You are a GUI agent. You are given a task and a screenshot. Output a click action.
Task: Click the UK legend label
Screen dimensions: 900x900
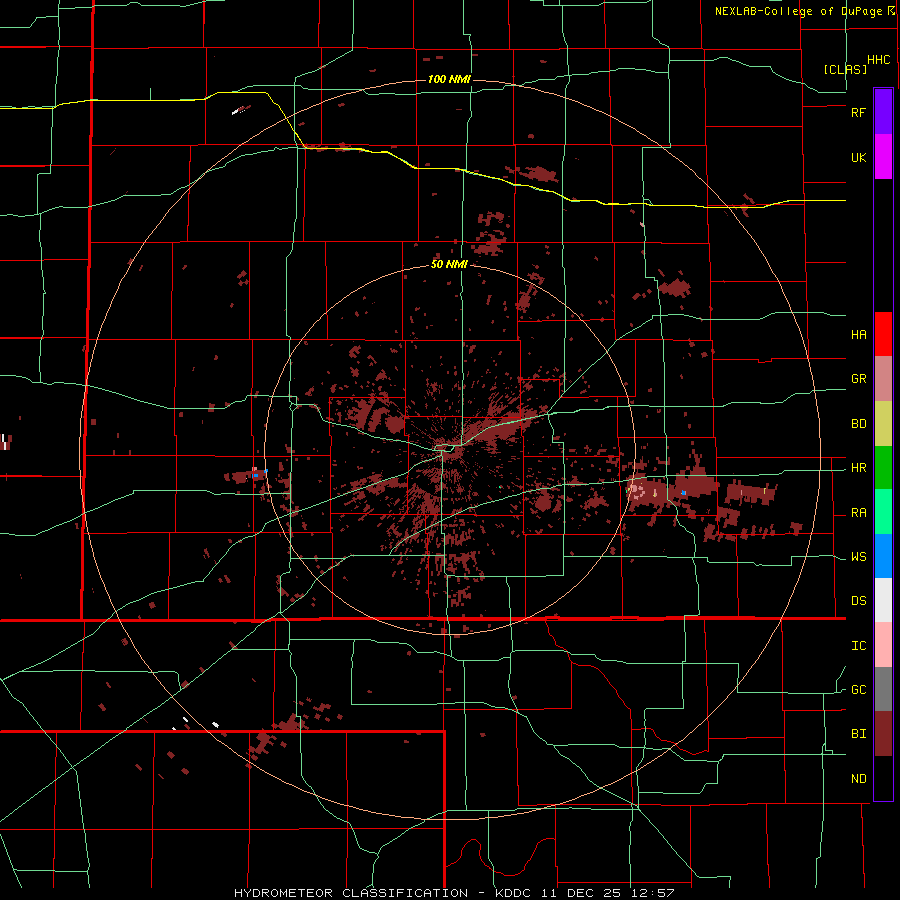858,157
